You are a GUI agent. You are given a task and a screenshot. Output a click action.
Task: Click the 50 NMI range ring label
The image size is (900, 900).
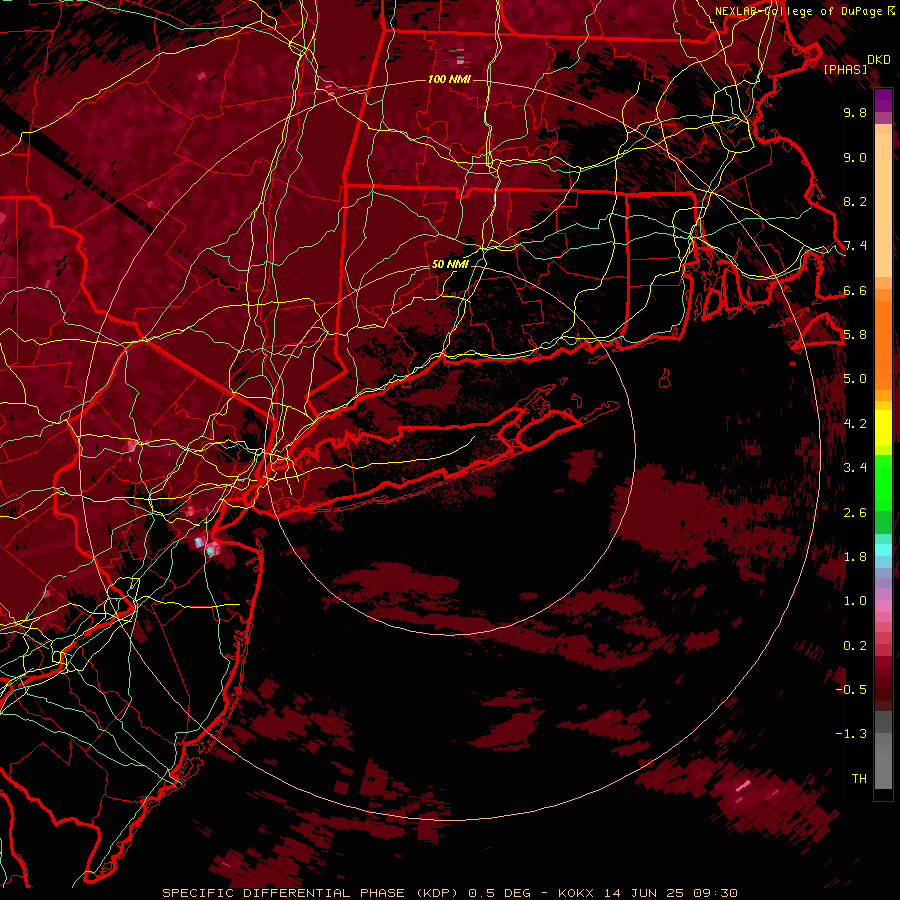pyautogui.click(x=450, y=264)
